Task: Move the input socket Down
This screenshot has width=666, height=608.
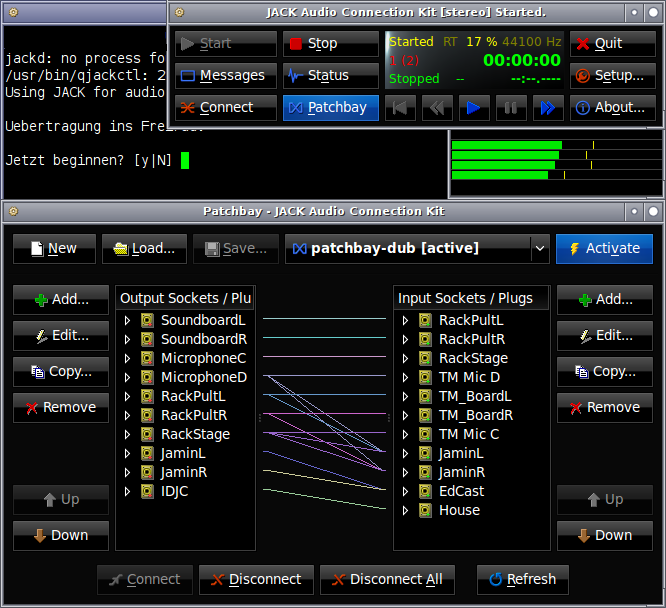Action: click(605, 536)
